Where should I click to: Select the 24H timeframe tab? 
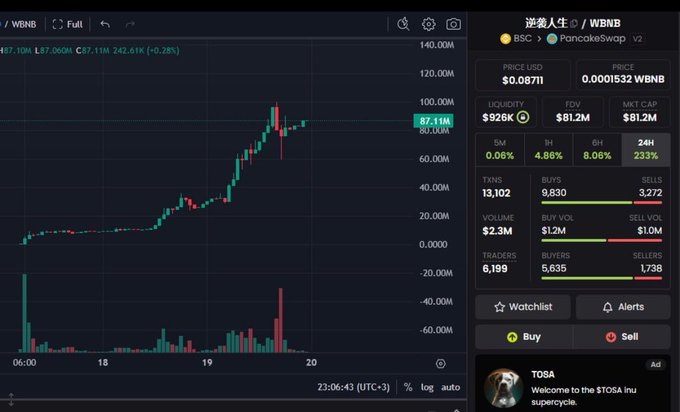pyautogui.click(x=646, y=150)
